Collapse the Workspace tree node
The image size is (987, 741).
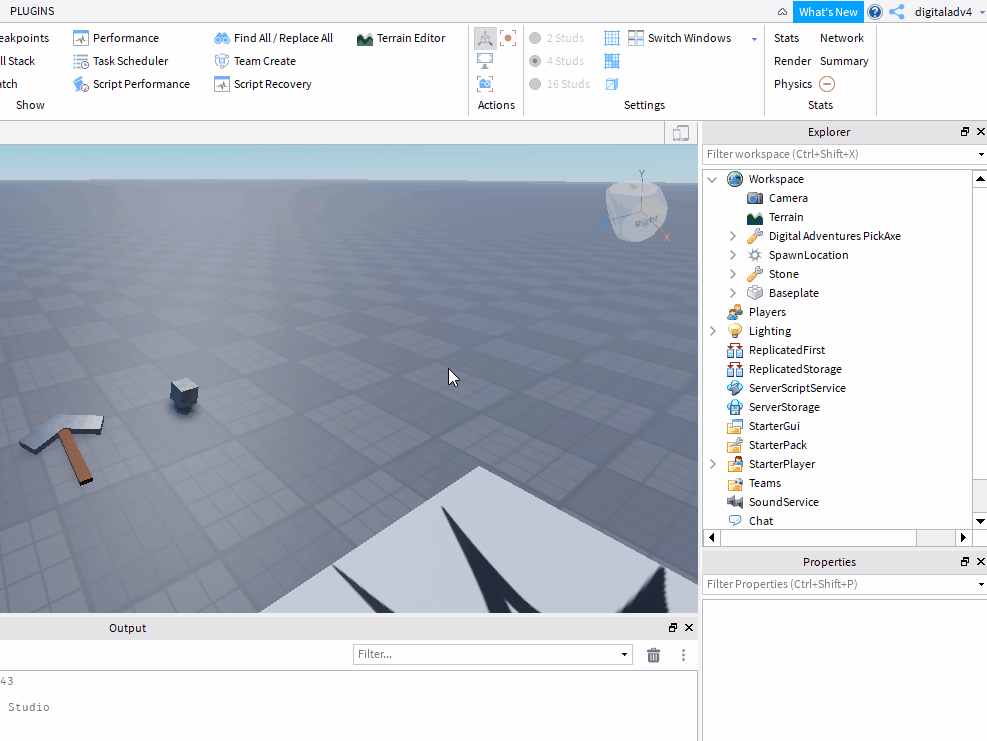713,179
